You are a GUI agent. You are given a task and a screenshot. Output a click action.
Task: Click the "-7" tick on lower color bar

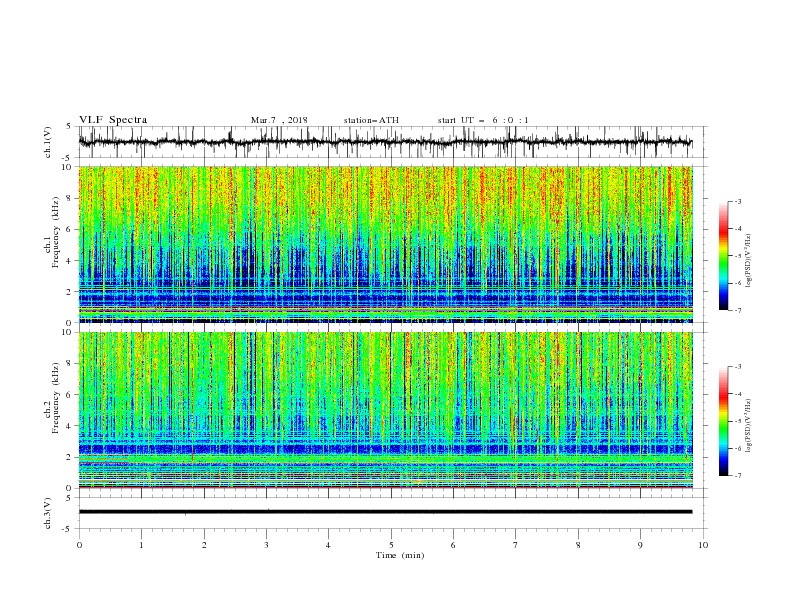point(738,476)
